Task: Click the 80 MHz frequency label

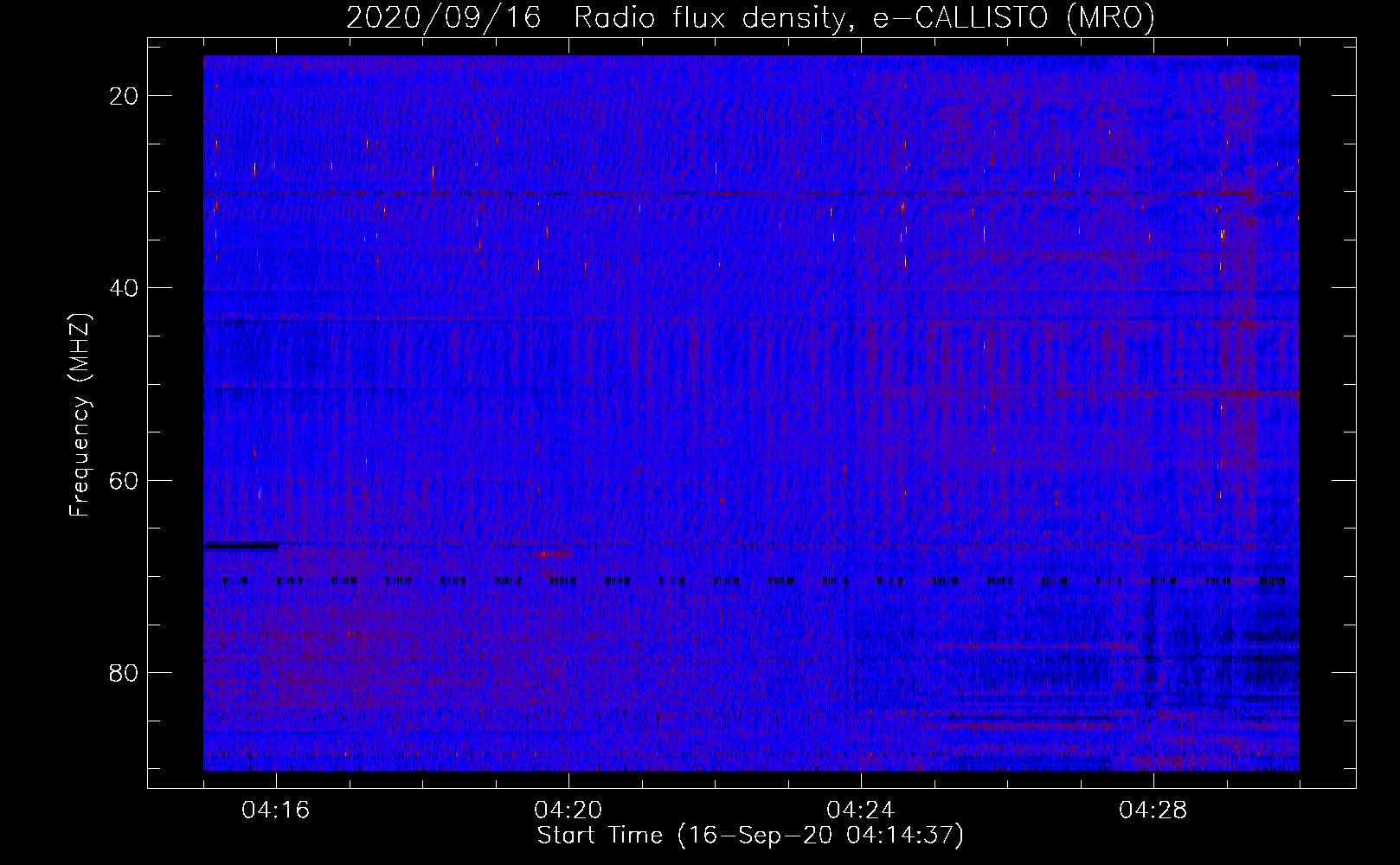Action: [124, 673]
